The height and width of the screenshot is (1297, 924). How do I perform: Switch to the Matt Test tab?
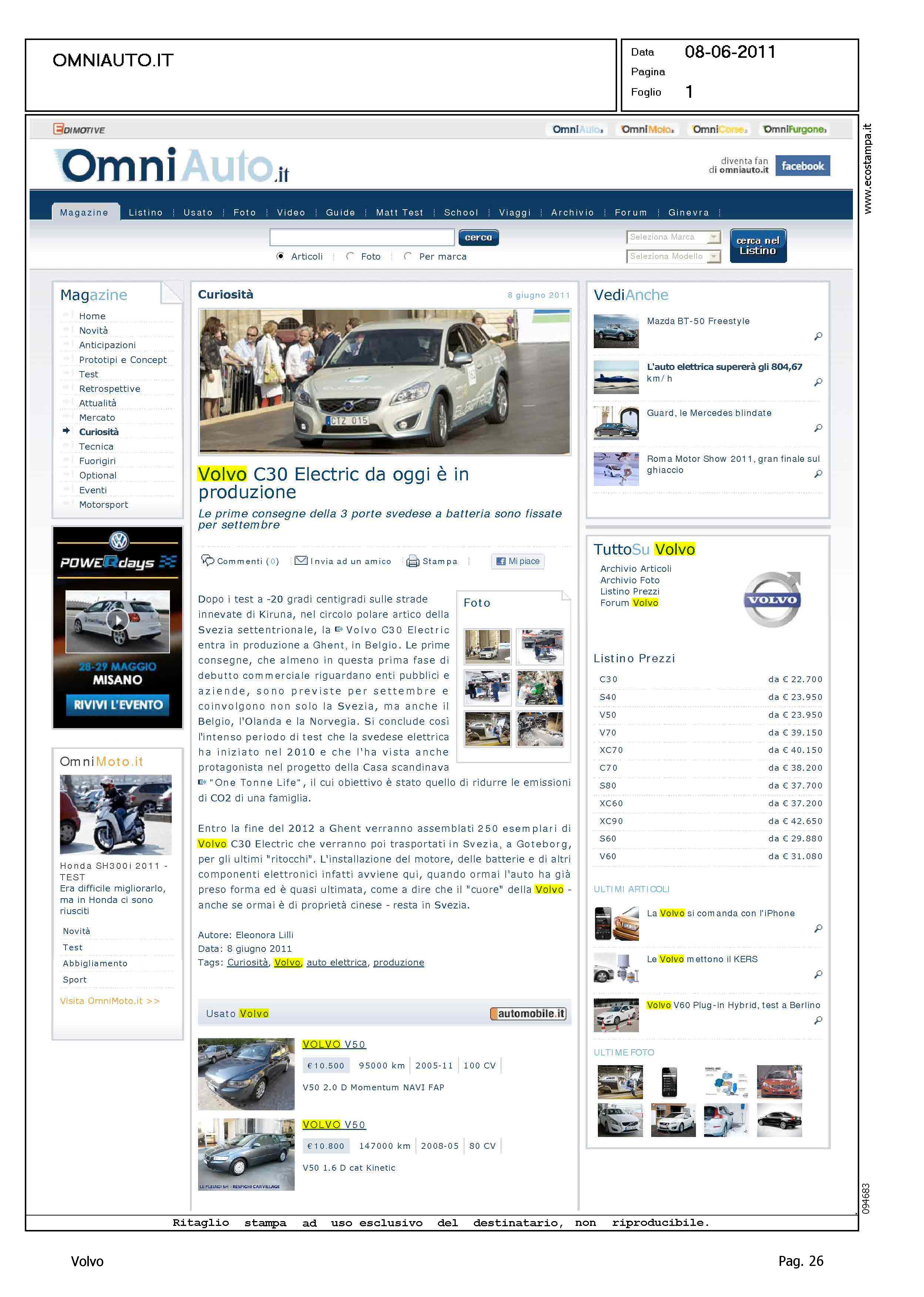[x=399, y=212]
